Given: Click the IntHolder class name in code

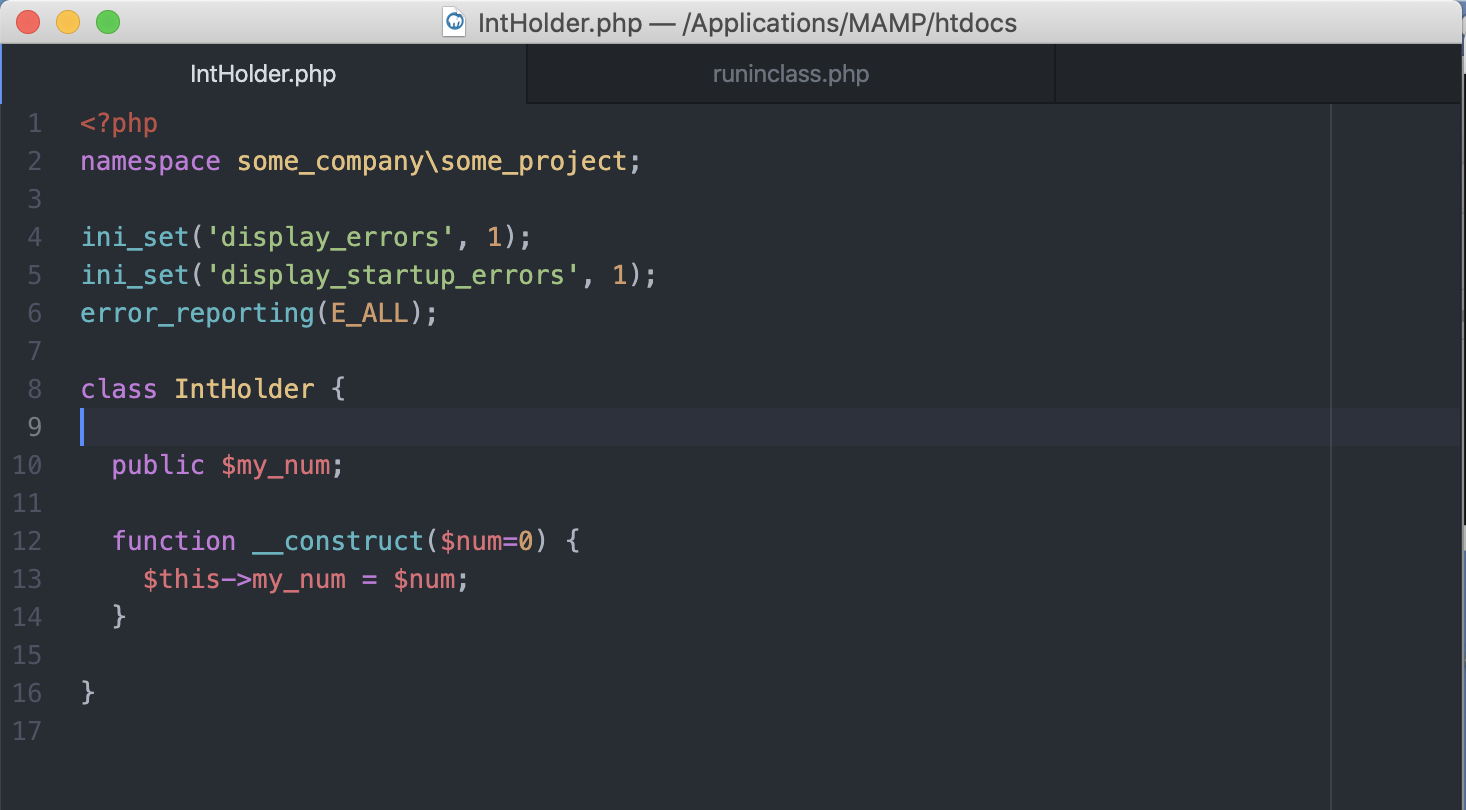Looking at the screenshot, I should pos(244,389).
